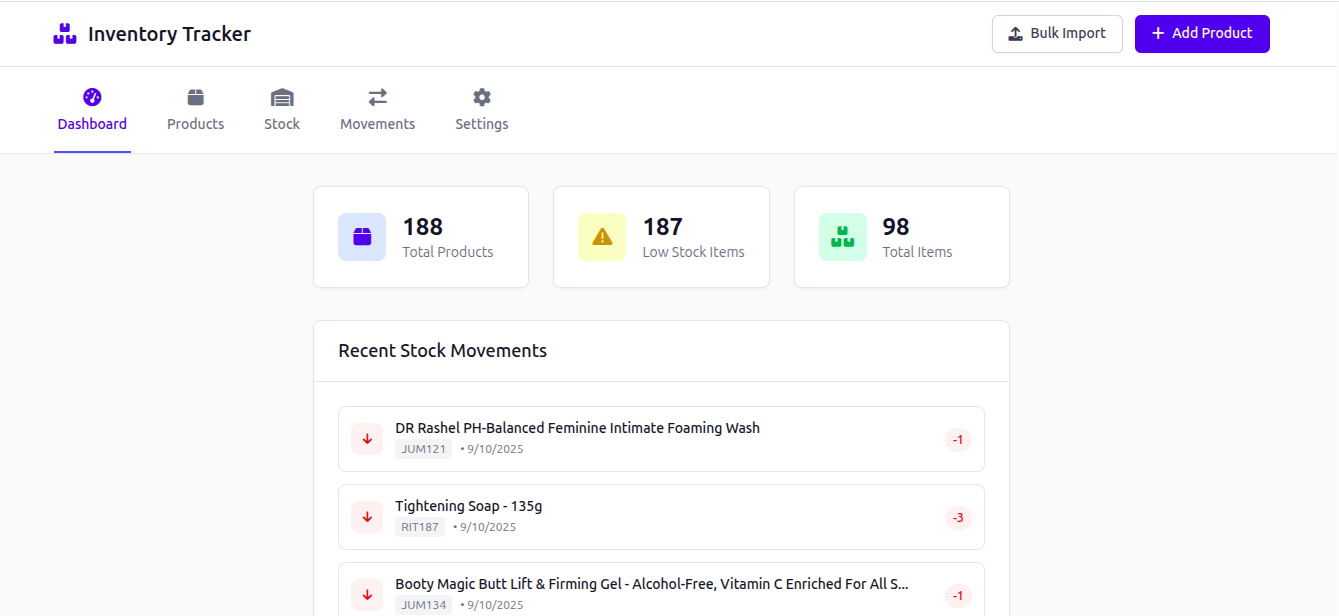This screenshot has height=616, width=1339.
Task: Click the Products box icon
Action: (195, 96)
